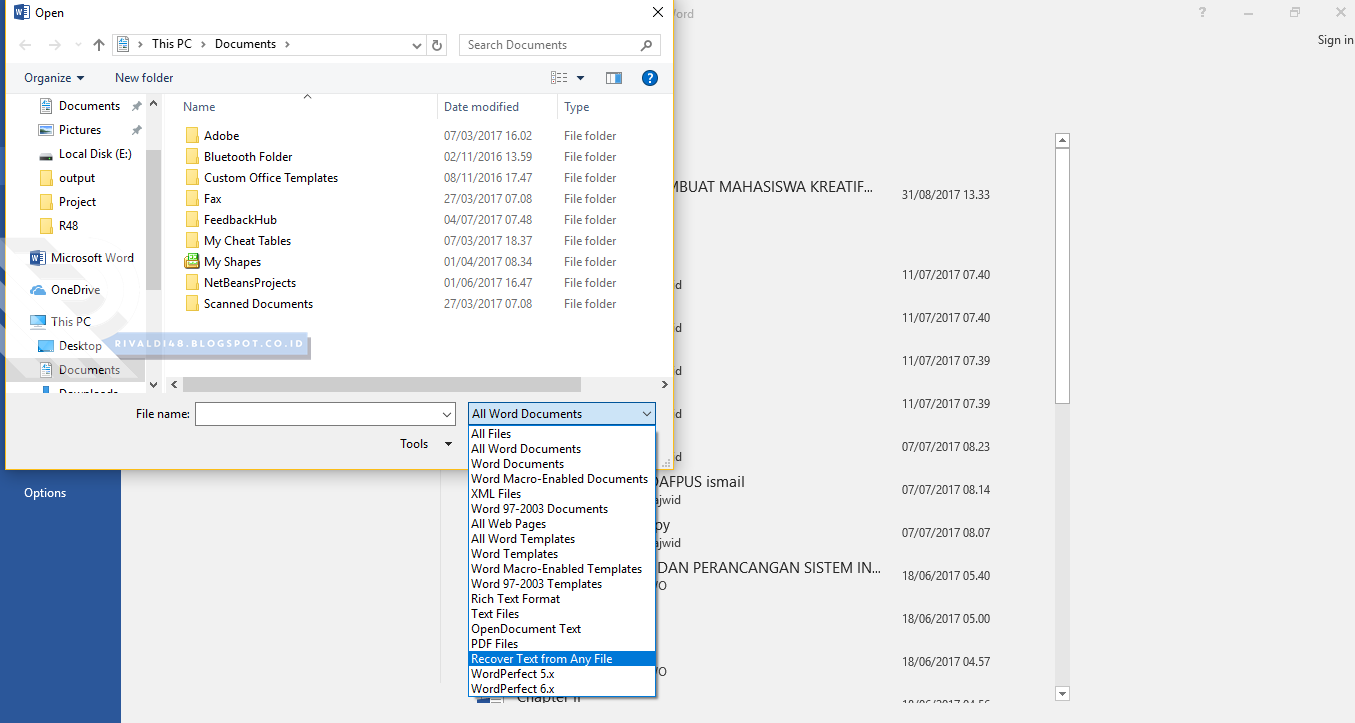1355x723 pixels.
Task: Click the pin icon beside Pictures
Action: [136, 130]
